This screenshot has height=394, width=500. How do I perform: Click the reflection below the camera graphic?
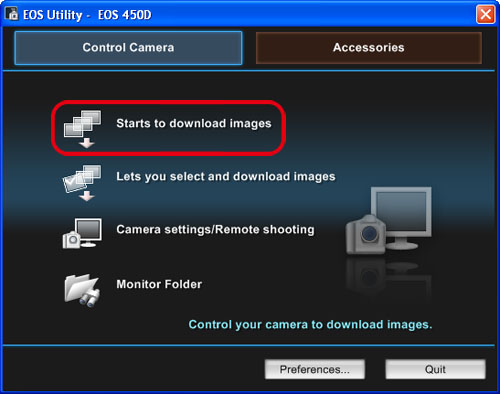pyautogui.click(x=389, y=276)
